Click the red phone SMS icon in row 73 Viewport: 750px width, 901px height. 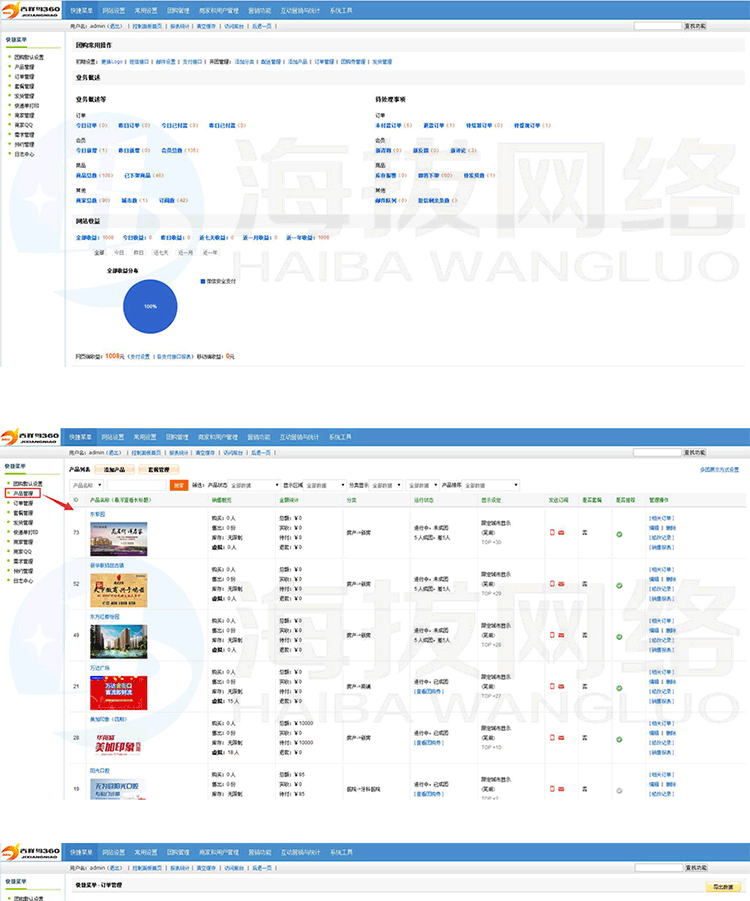click(551, 531)
